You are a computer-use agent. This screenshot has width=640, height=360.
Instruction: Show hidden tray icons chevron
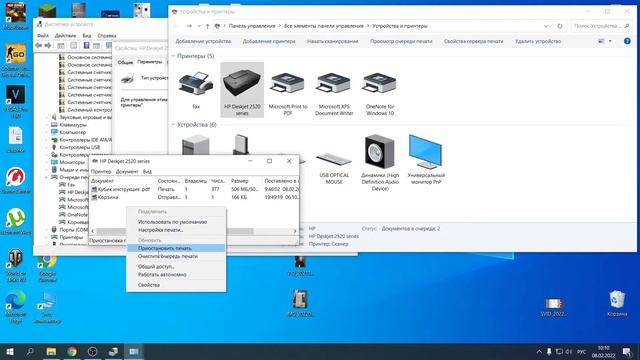click(x=539, y=351)
